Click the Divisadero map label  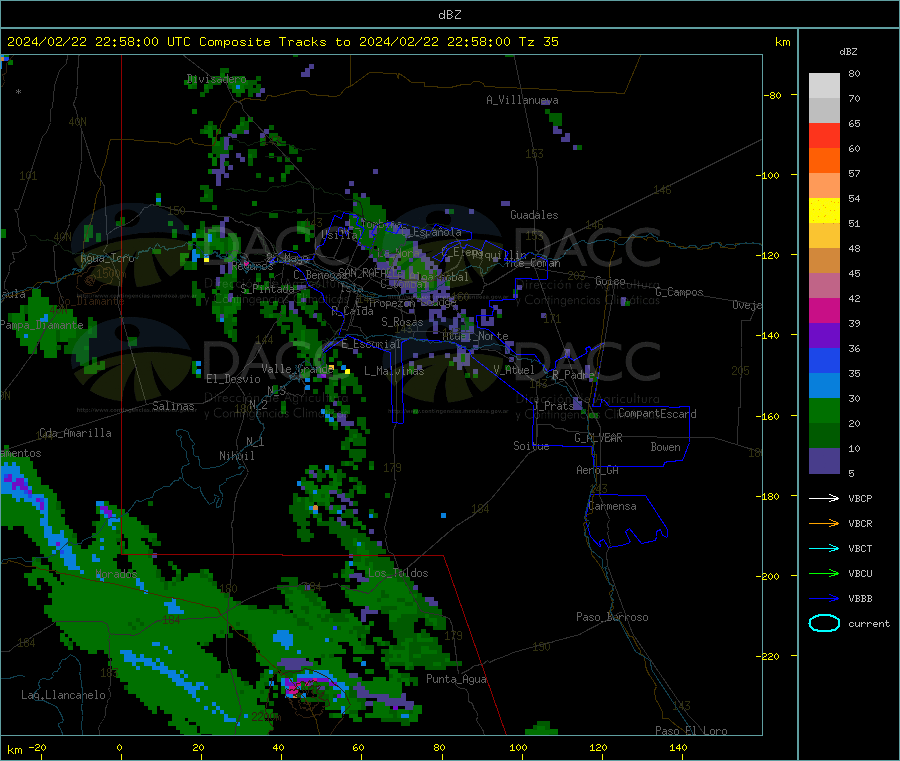[x=216, y=79]
